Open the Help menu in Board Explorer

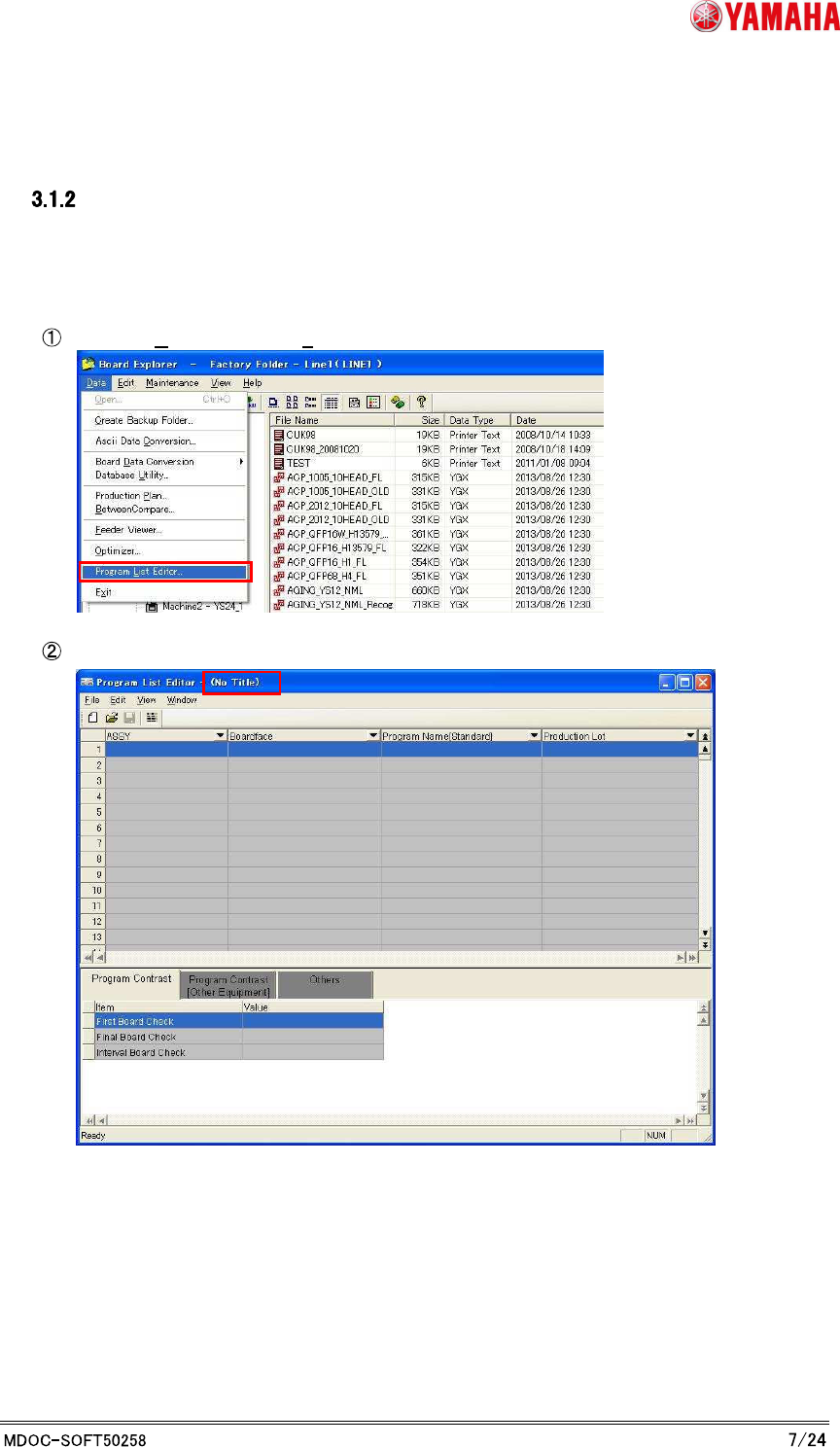pos(253,383)
